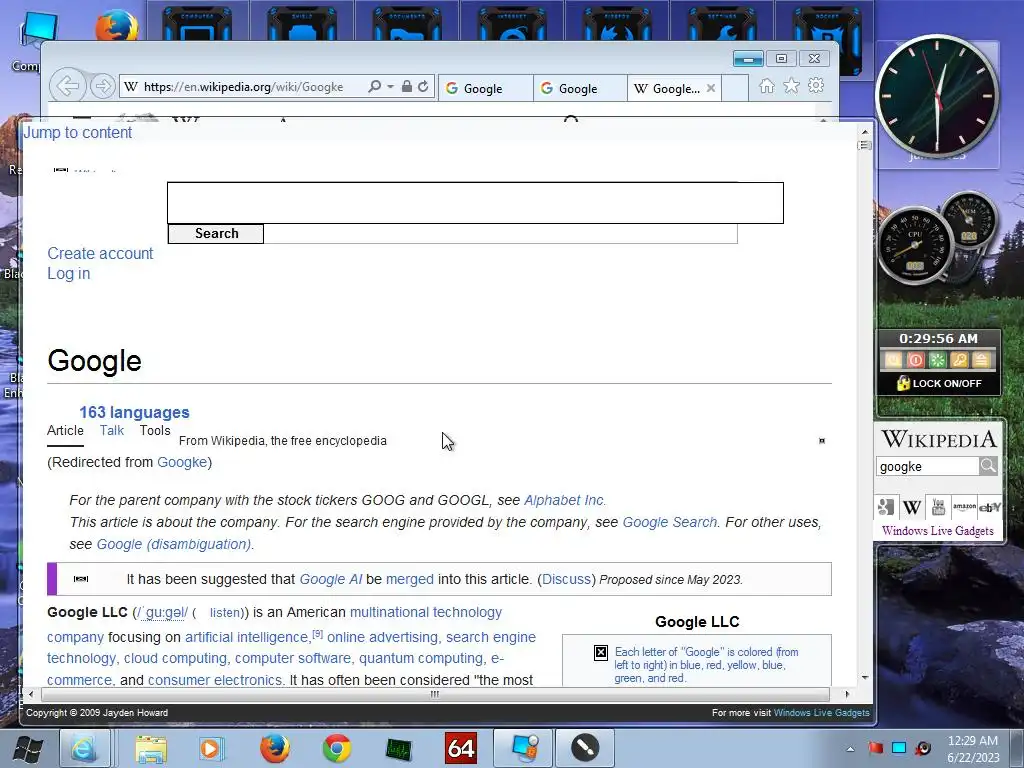The width and height of the screenshot is (1024, 768).
Task: Play the listen pronunciation link
Action: [x=225, y=613]
